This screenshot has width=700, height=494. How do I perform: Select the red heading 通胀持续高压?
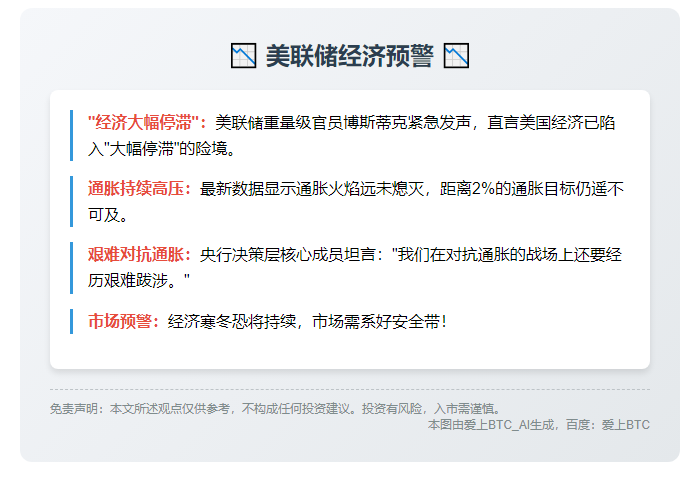coord(136,188)
